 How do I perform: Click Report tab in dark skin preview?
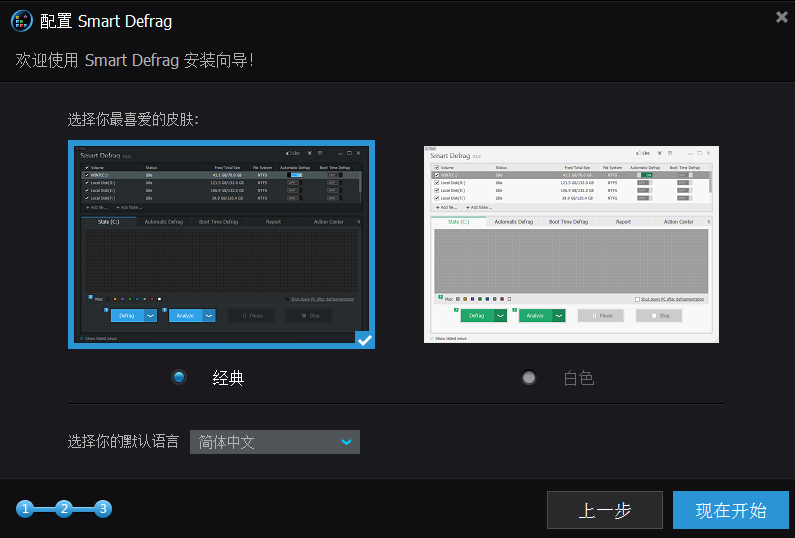(x=273, y=222)
